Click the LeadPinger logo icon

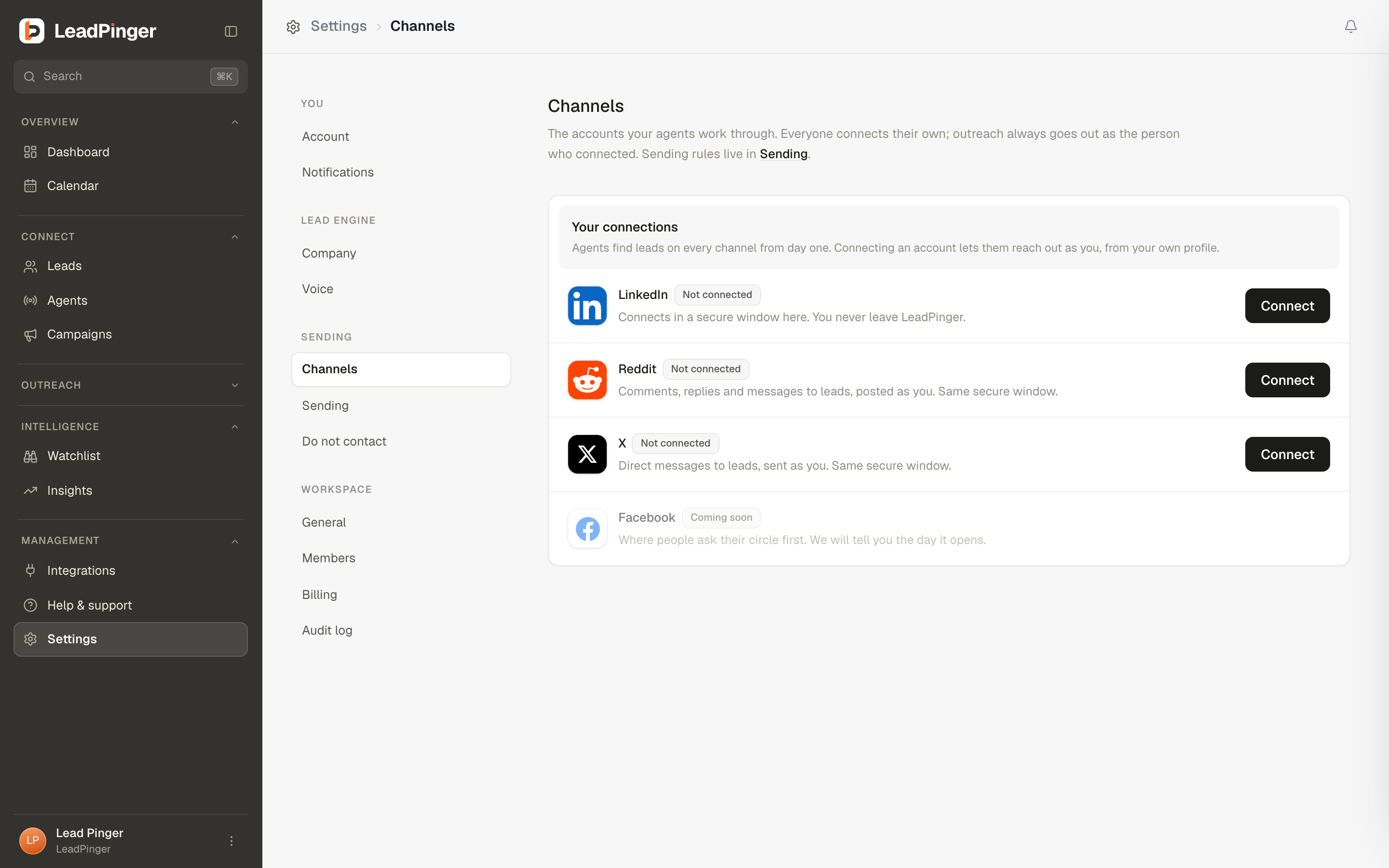tap(31, 31)
